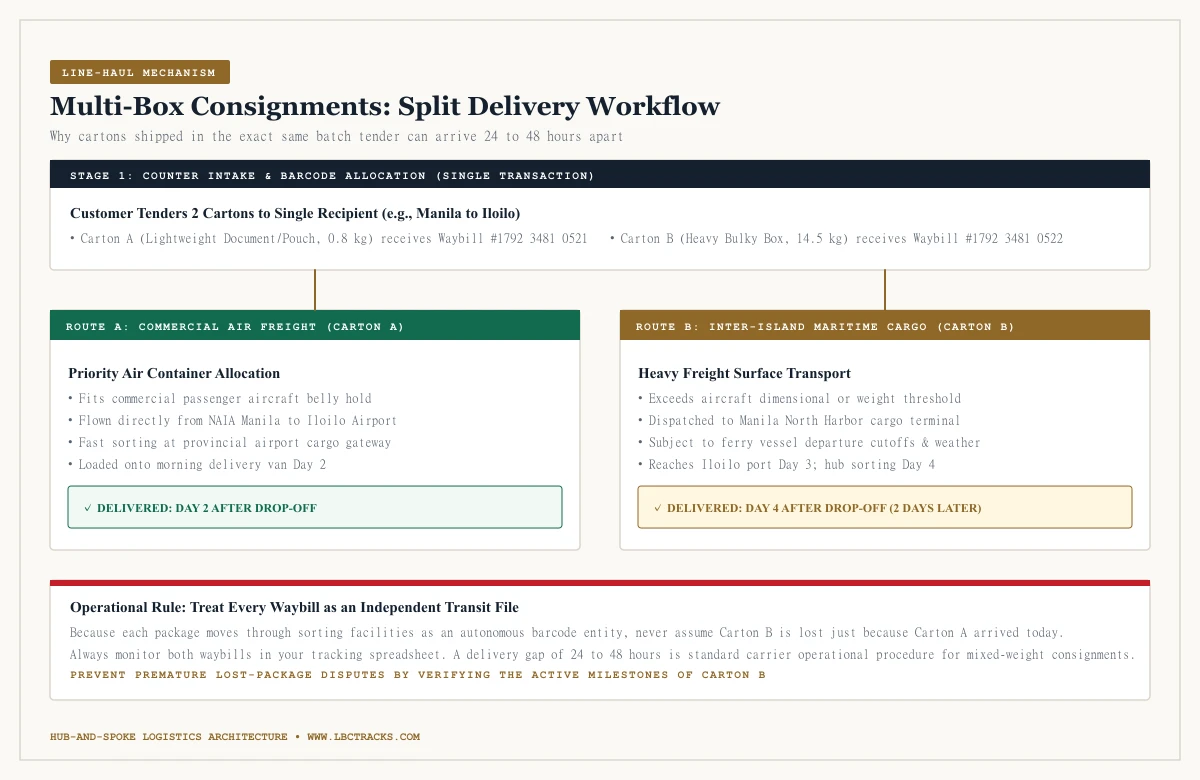Click 'Customer Tenders 2 Cartons' heading
Screen dimensions: 1200x780
tap(295, 214)
